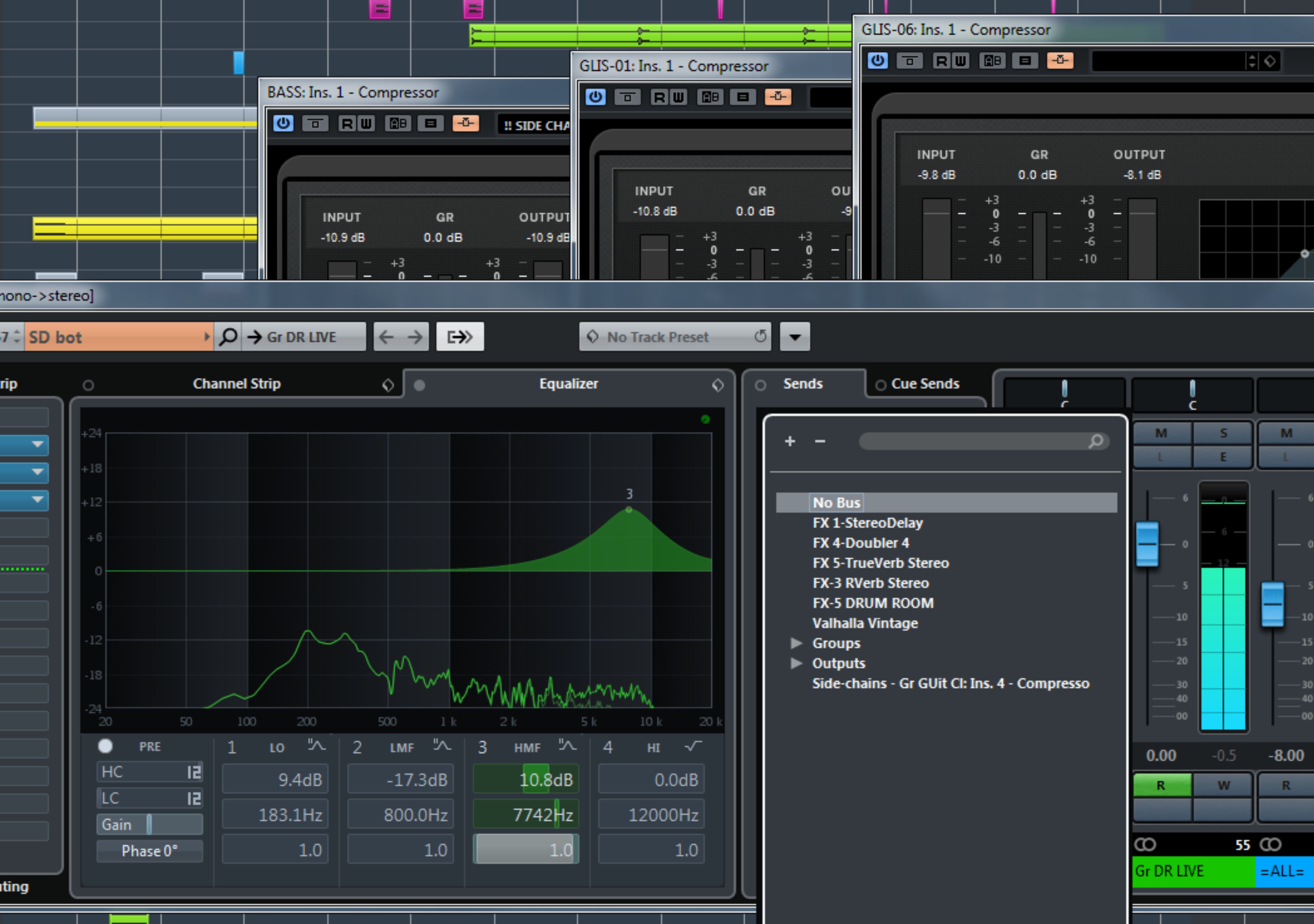The width and height of the screenshot is (1314, 924).
Task: Click the Solo S button on channel
Action: point(1223,433)
